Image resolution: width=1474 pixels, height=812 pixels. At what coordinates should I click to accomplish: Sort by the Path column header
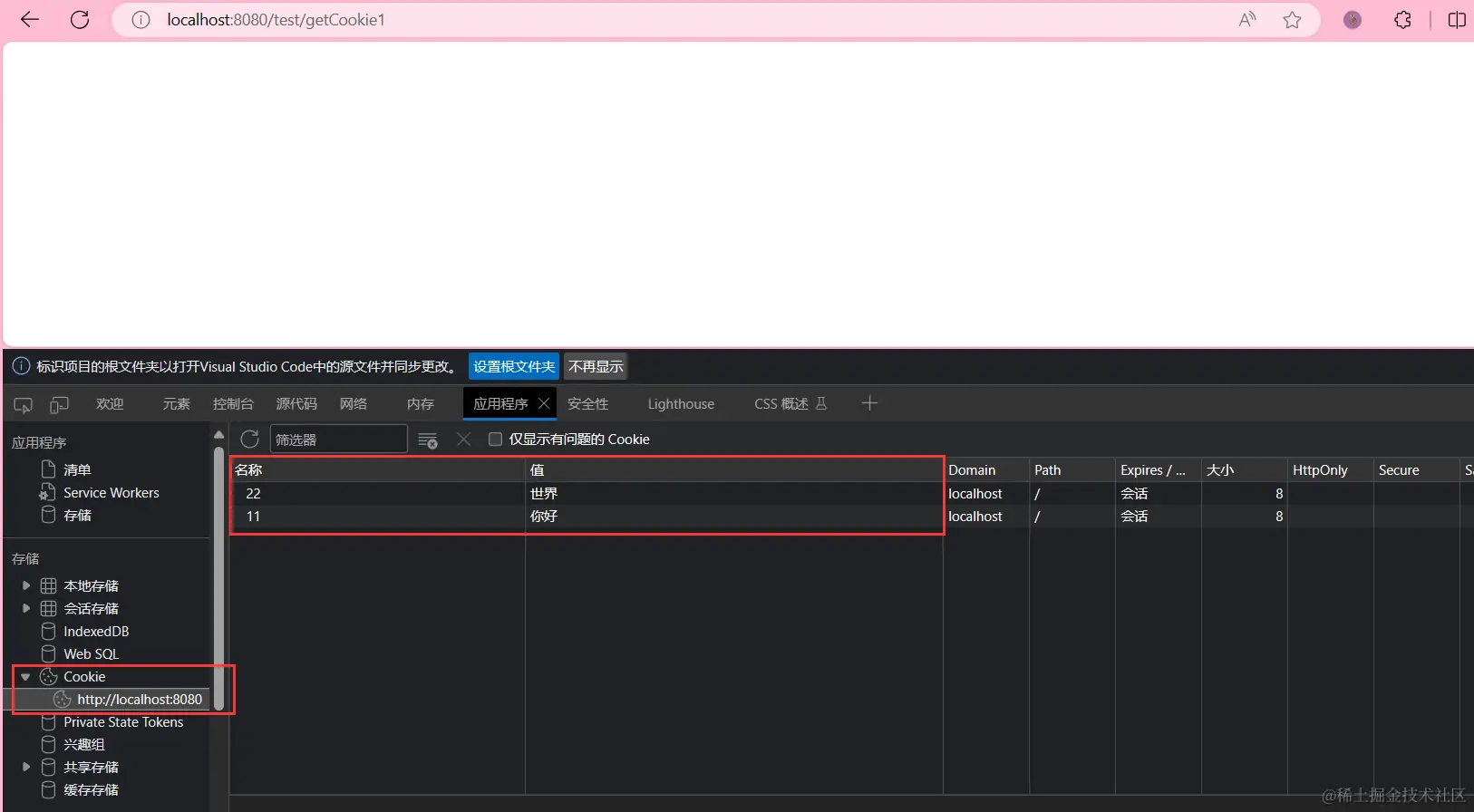1072,469
